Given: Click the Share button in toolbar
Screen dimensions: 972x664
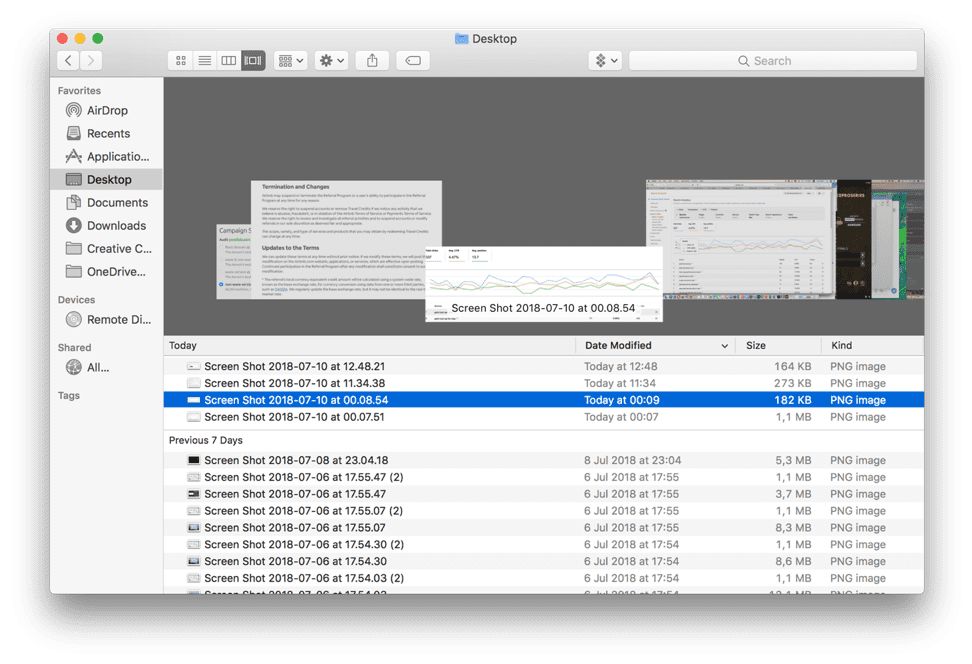Looking at the screenshot, I should [x=372, y=61].
